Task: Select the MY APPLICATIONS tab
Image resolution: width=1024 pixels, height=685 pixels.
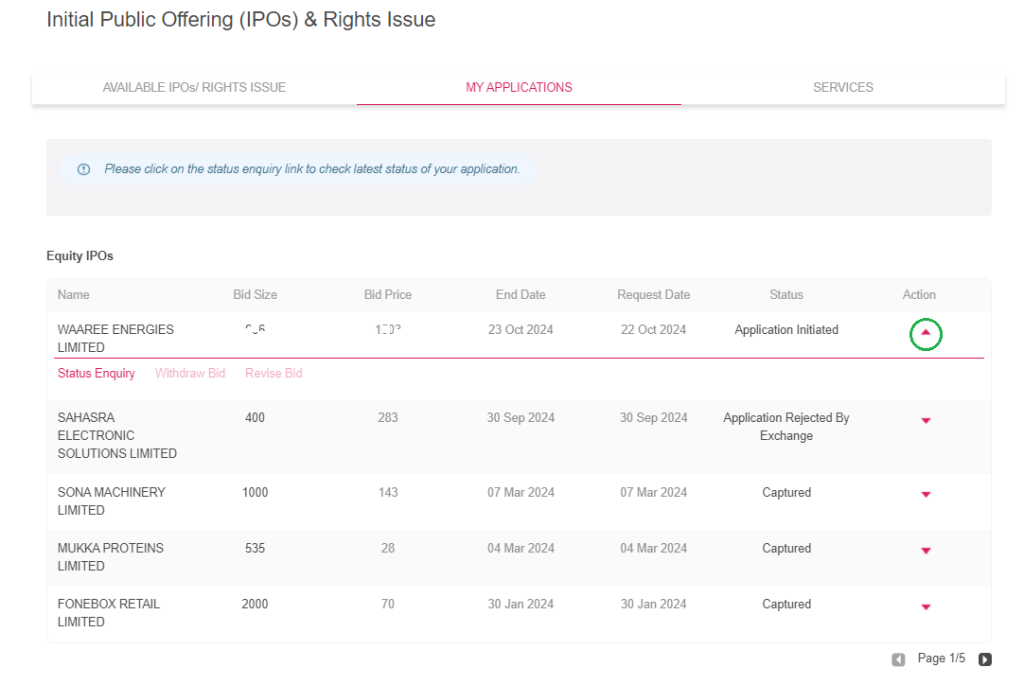Action: click(519, 87)
